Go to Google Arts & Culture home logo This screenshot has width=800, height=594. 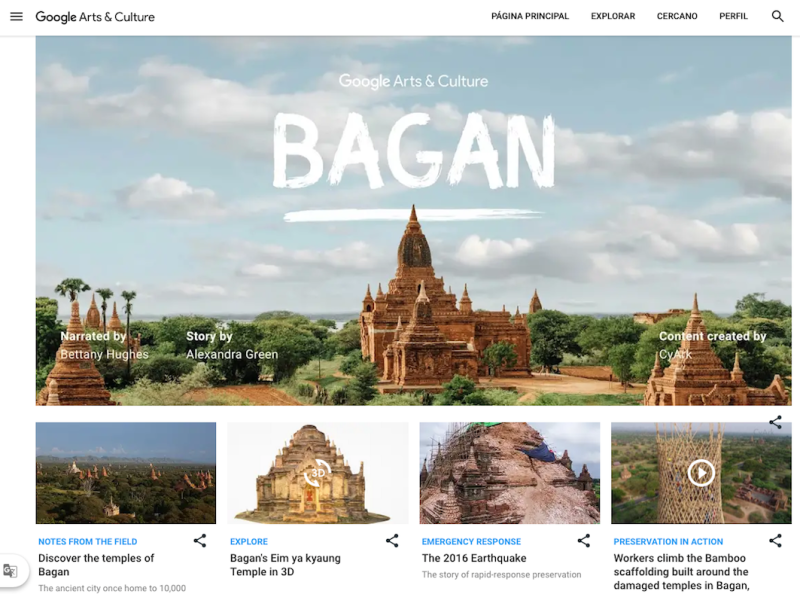pos(95,17)
